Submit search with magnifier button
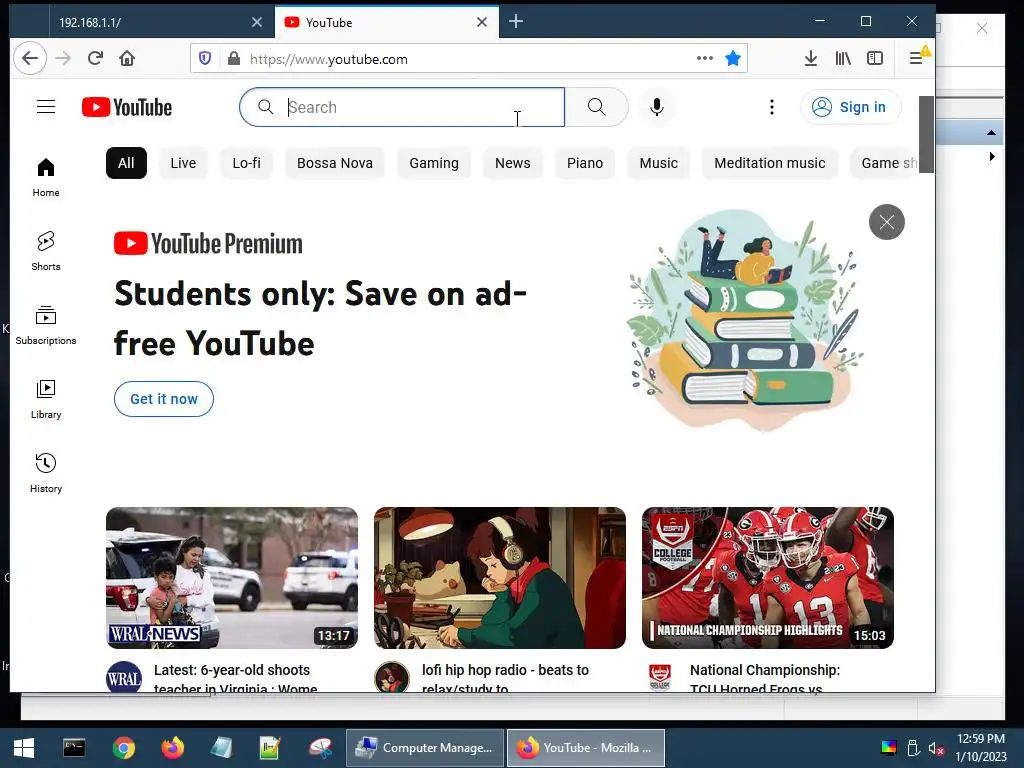 click(x=596, y=107)
